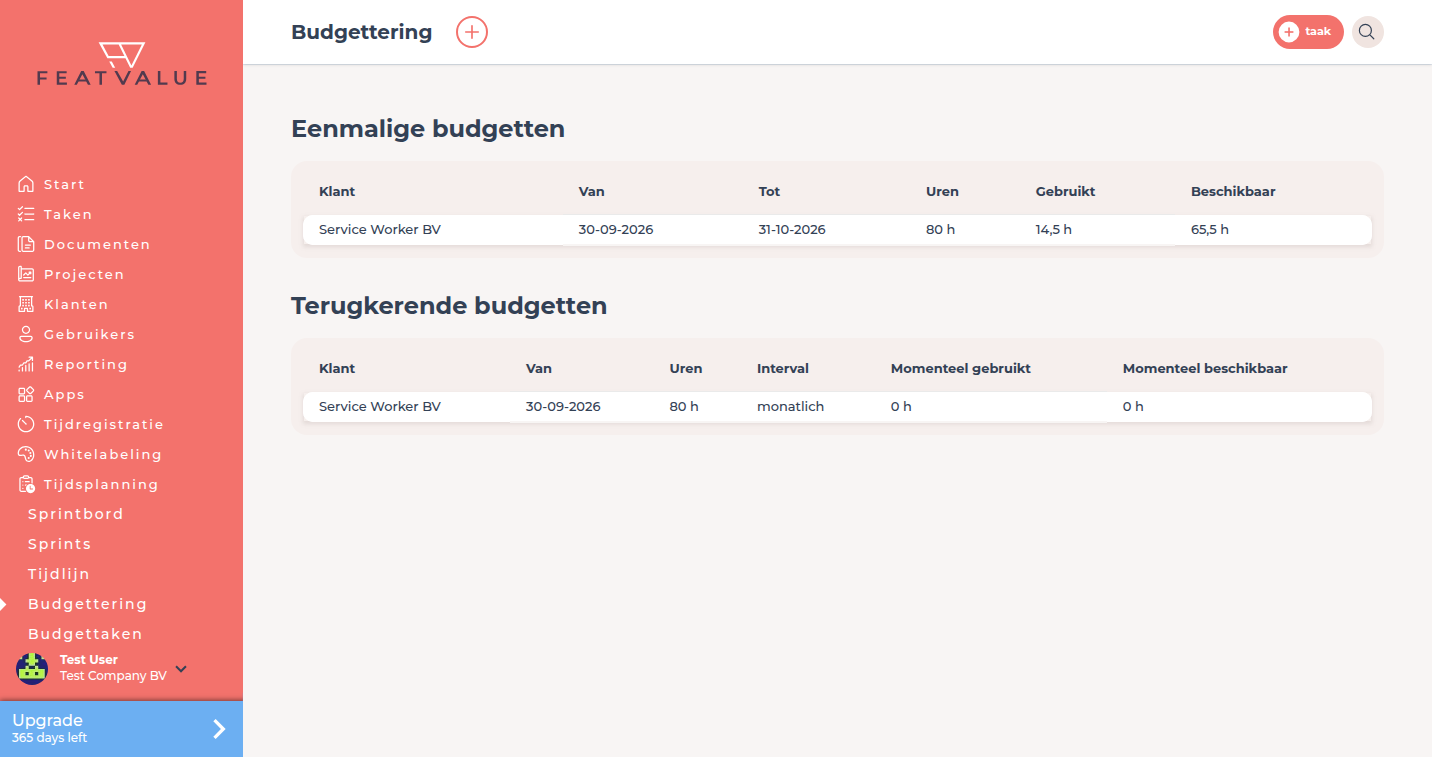This screenshot has height=757, width=1432.
Task: Select the Budgettering sidebar item
Action: pos(87,604)
